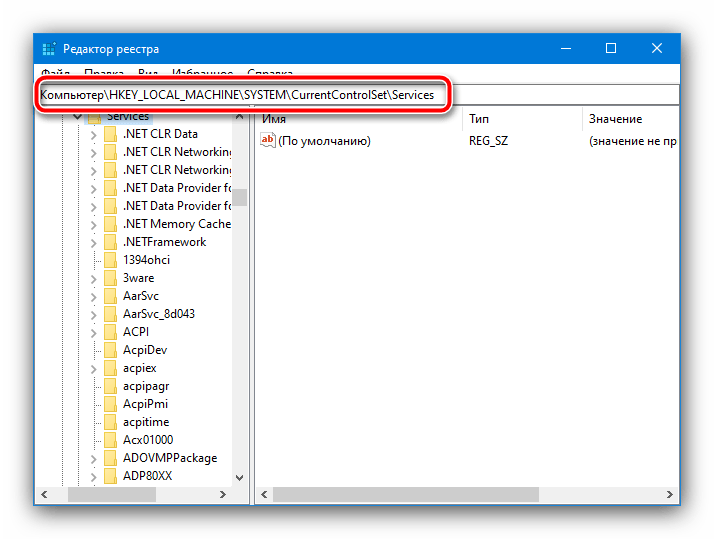Click the ab string value icon
This screenshot has height=539, width=714.
268,140
